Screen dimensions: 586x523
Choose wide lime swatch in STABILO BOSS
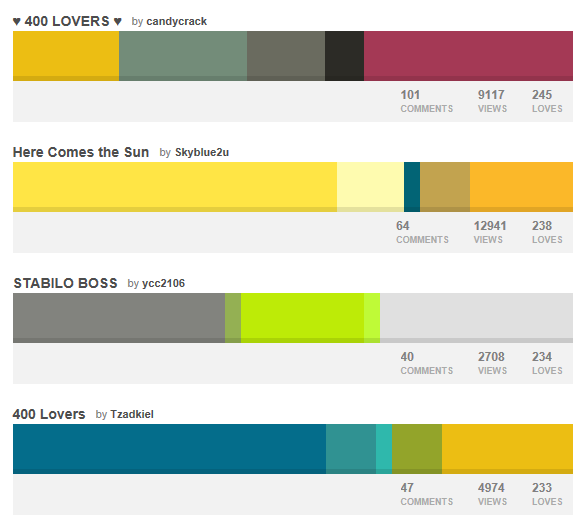tap(302, 318)
